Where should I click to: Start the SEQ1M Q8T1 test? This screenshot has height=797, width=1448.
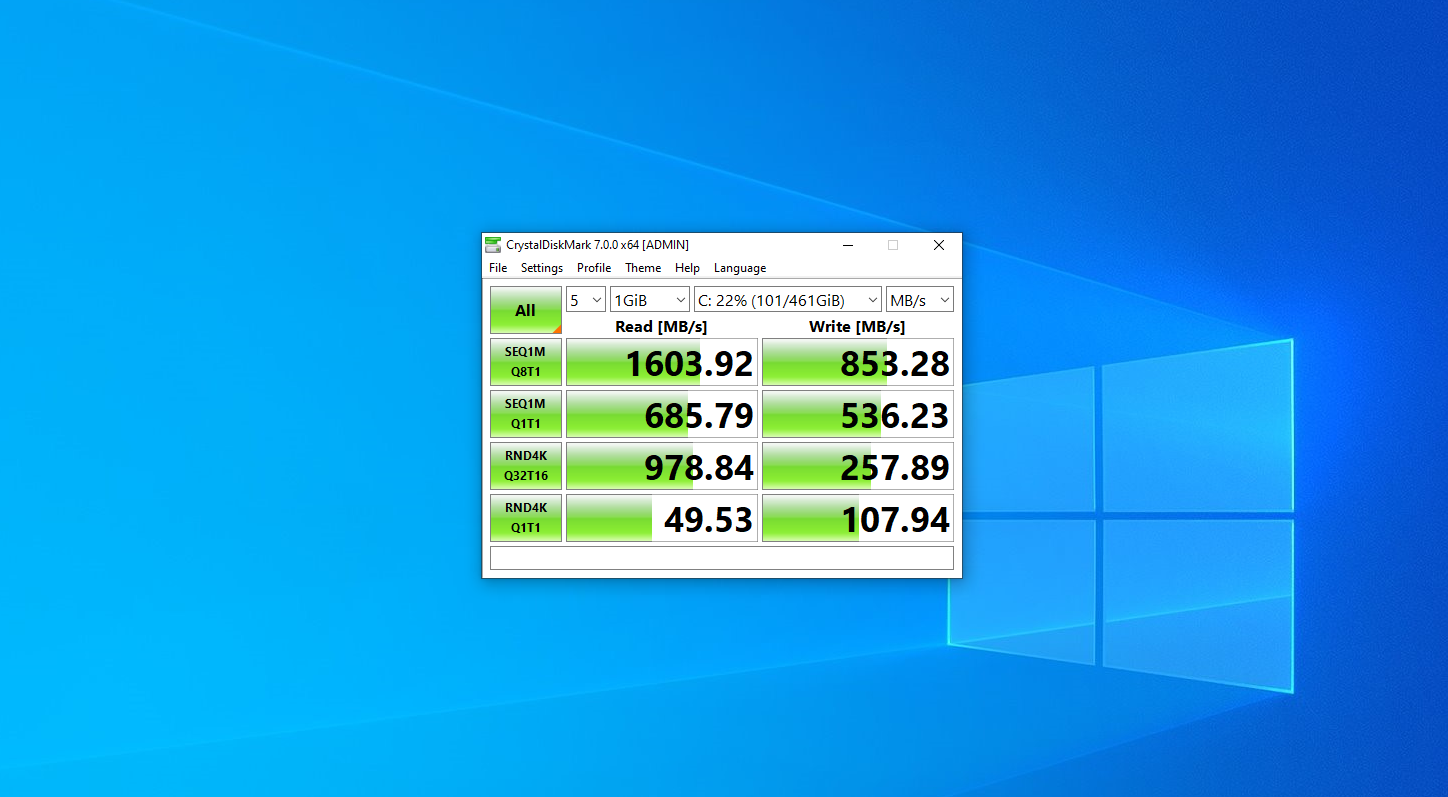(526, 362)
